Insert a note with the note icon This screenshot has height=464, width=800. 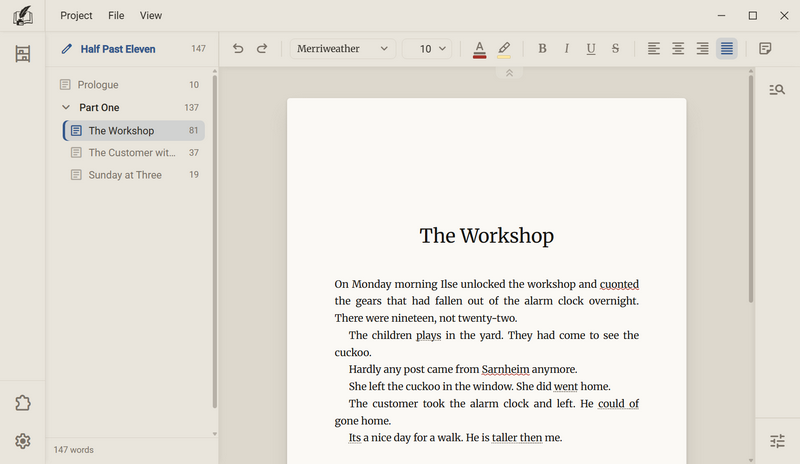point(765,48)
